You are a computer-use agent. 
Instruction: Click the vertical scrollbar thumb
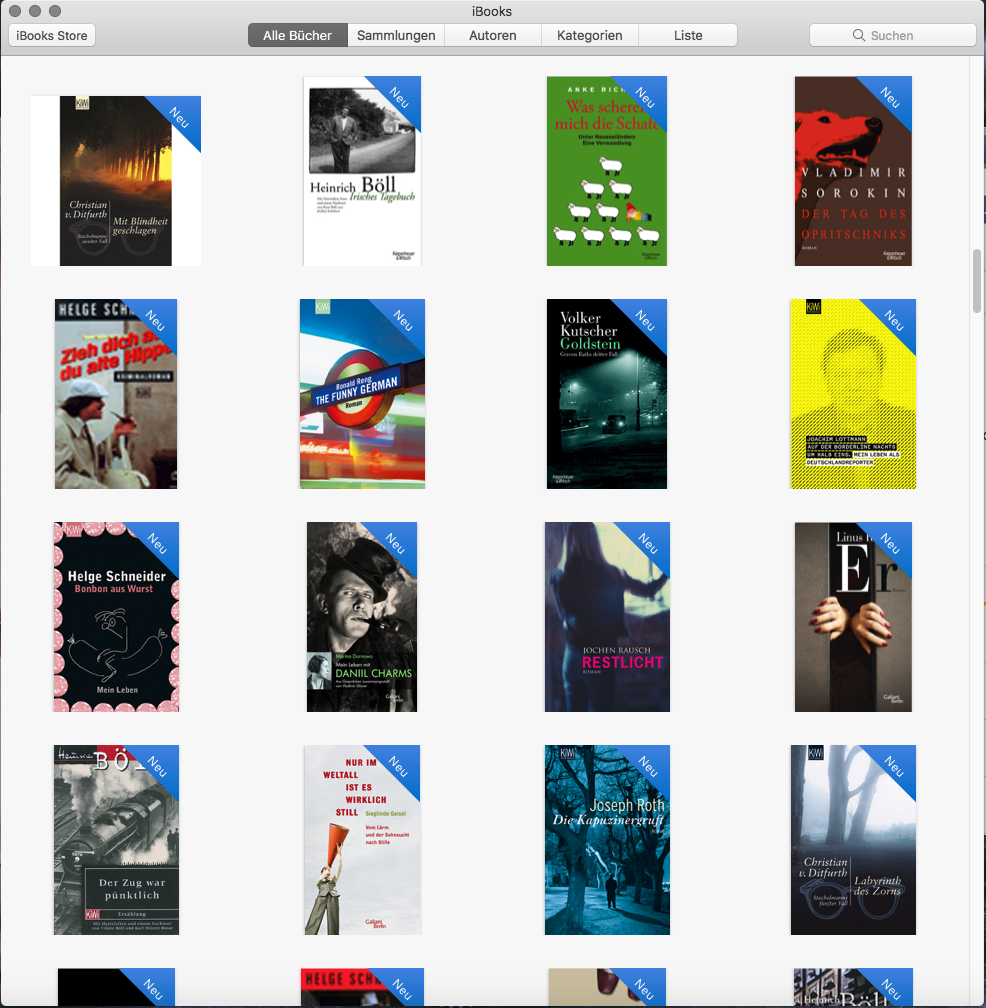(978, 280)
